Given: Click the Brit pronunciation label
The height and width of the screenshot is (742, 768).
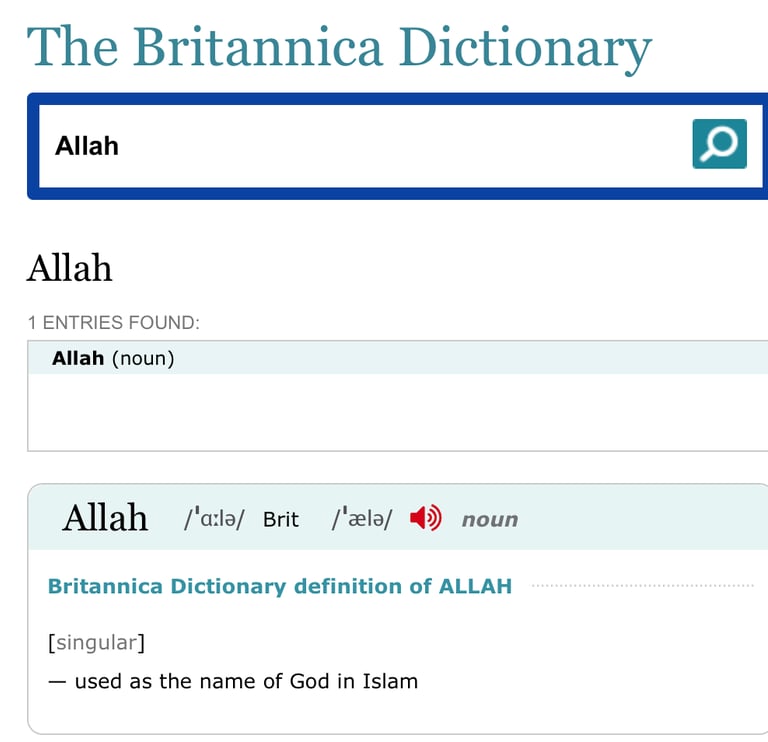Looking at the screenshot, I should coord(281,520).
